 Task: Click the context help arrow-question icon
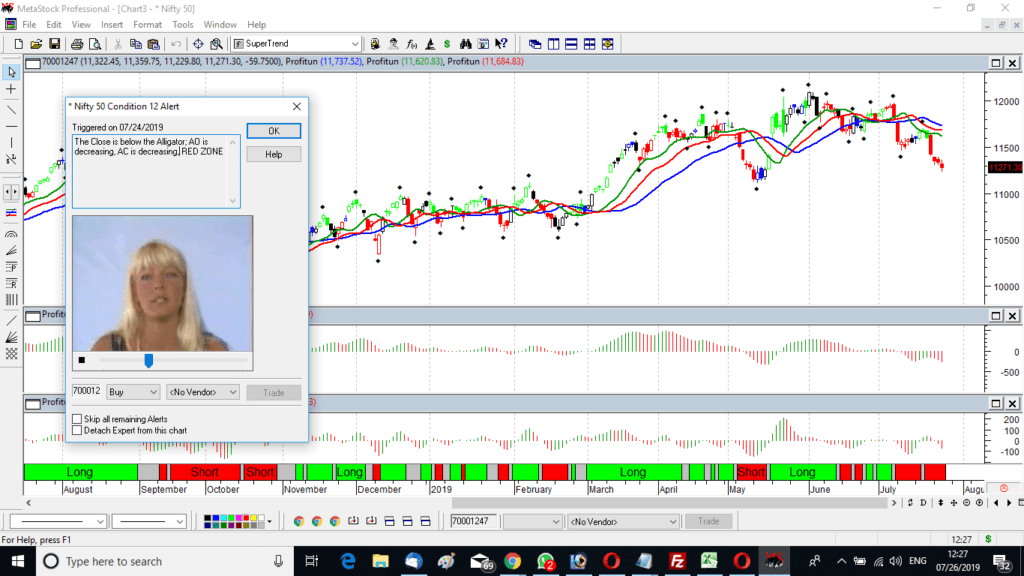click(x=501, y=44)
